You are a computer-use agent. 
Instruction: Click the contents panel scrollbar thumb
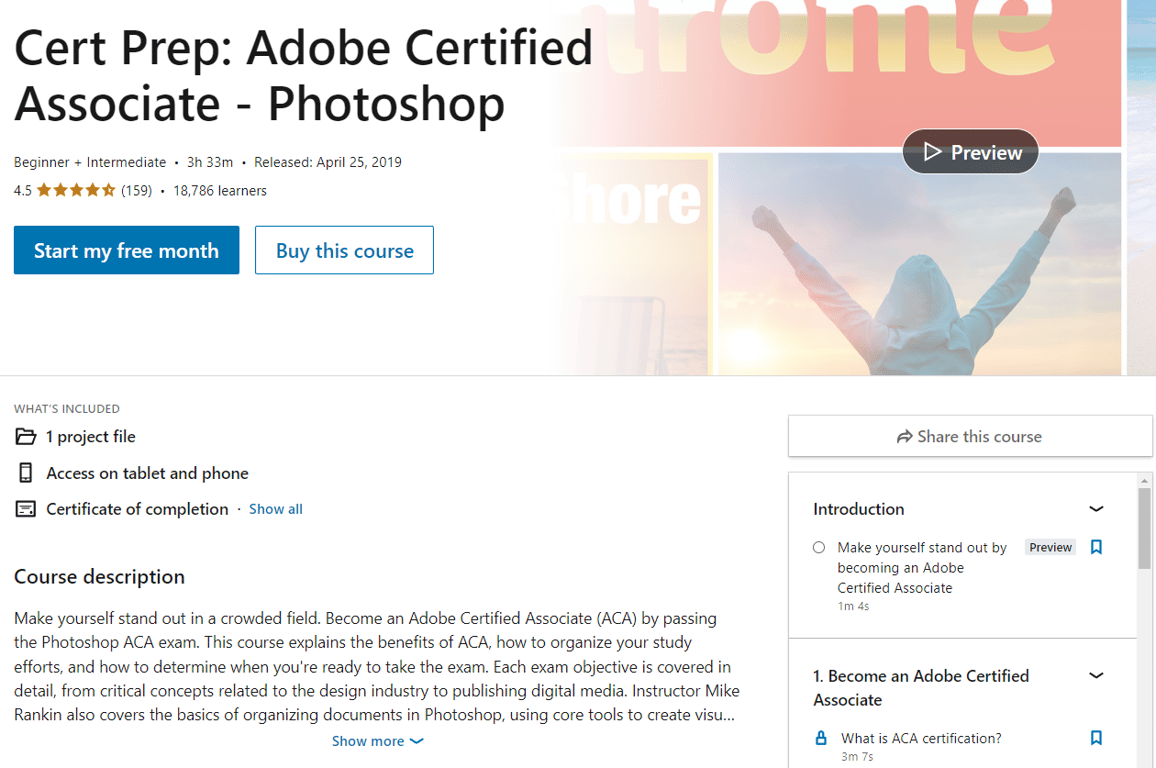pyautogui.click(x=1144, y=528)
